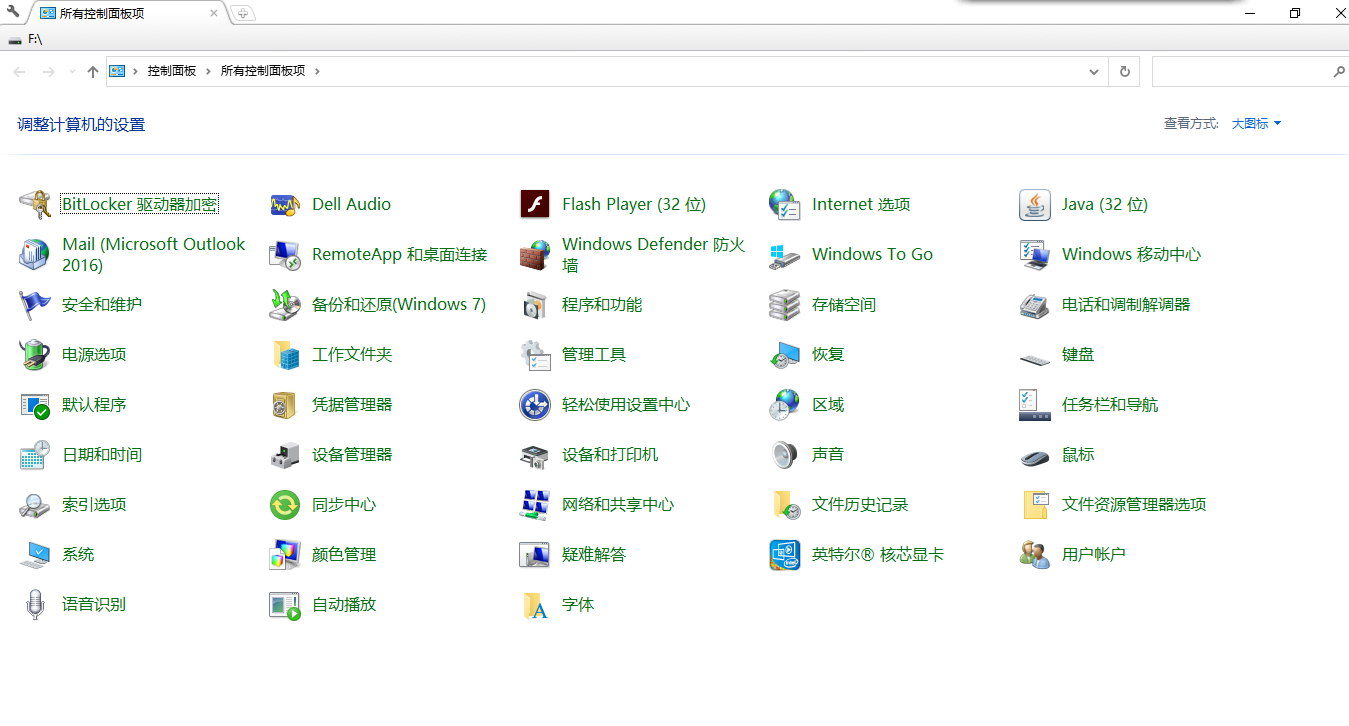1349x726 pixels.
Task: Expand the chevron after 控制面板 breadcrumb
Action: pos(209,71)
